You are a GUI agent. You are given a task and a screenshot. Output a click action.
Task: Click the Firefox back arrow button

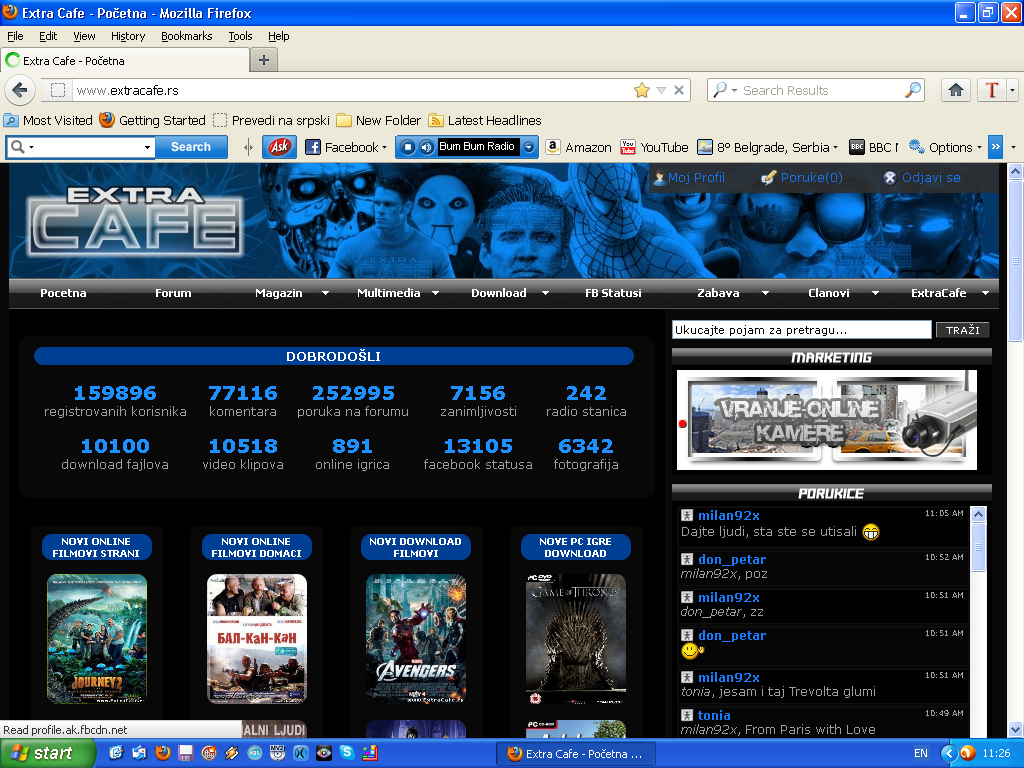(19, 90)
